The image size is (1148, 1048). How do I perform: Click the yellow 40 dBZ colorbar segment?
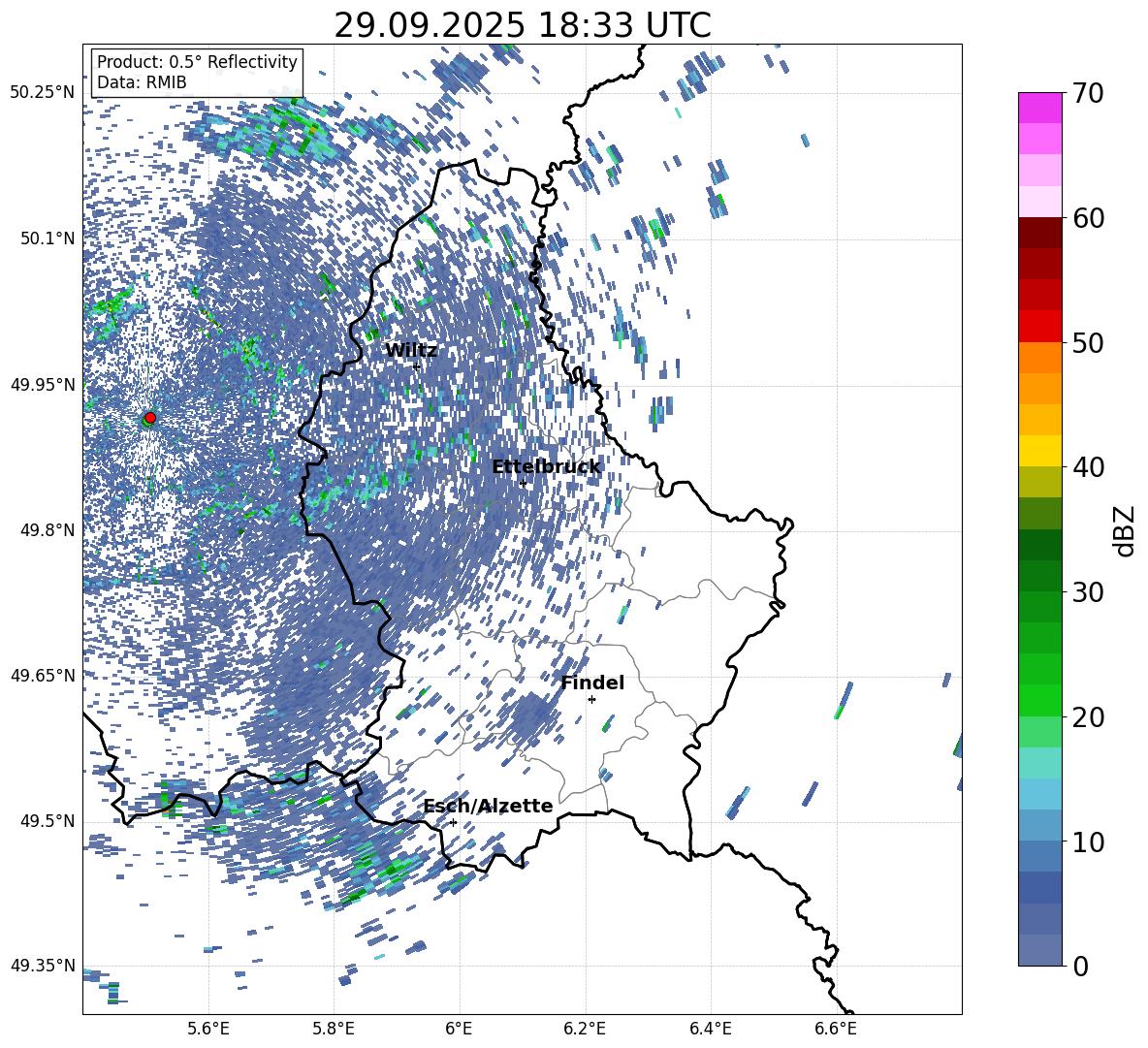click(1039, 451)
